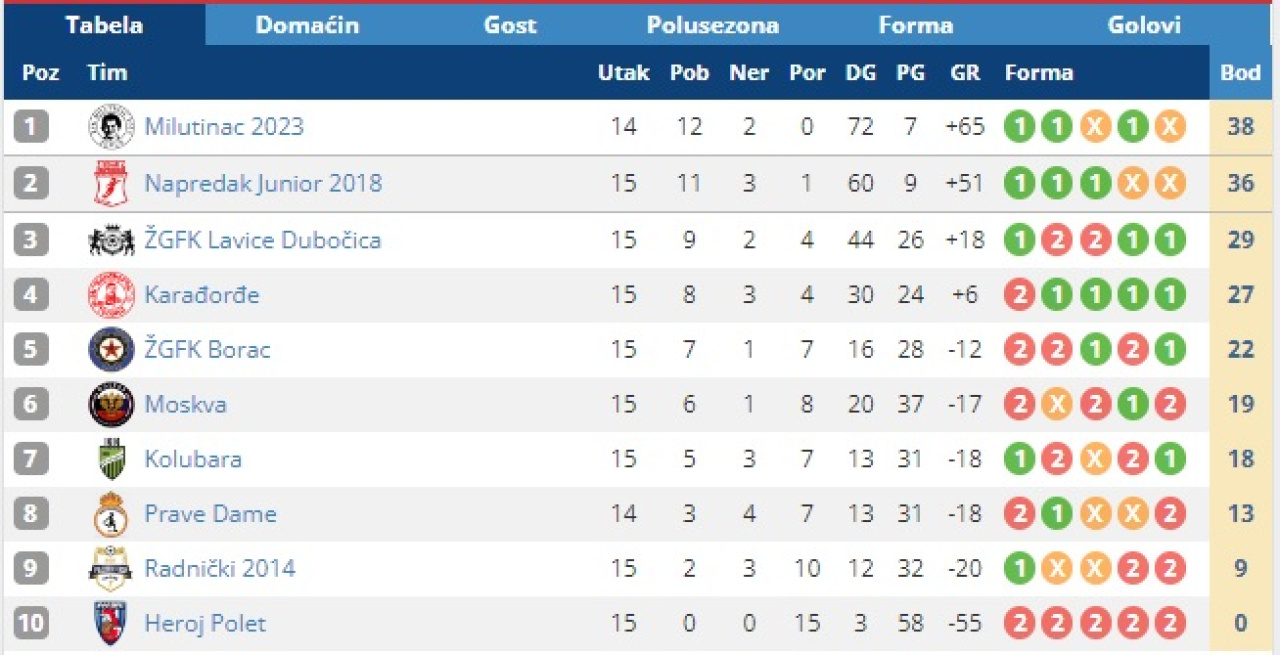1280x655 pixels.
Task: Click the Napredak Junior 2018 crest
Action: (x=111, y=183)
